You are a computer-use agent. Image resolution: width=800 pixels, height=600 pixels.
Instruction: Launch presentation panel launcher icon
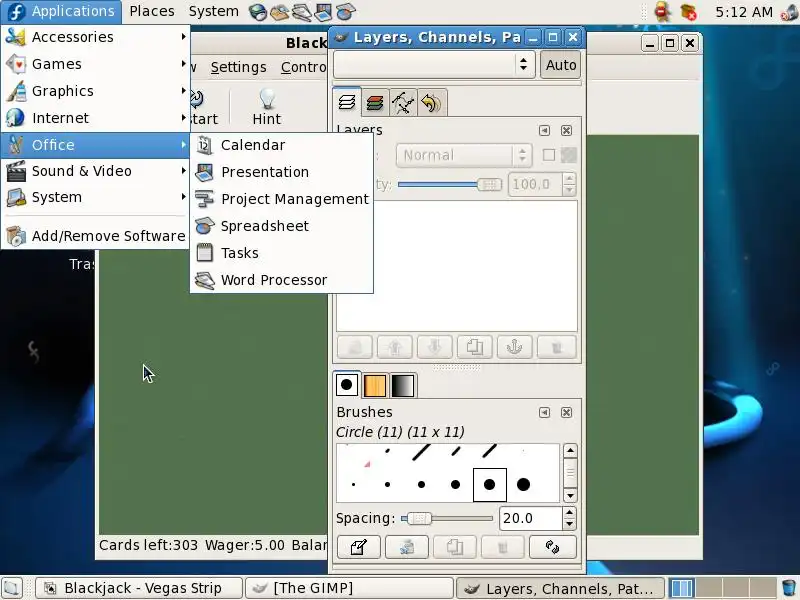click(x=323, y=12)
